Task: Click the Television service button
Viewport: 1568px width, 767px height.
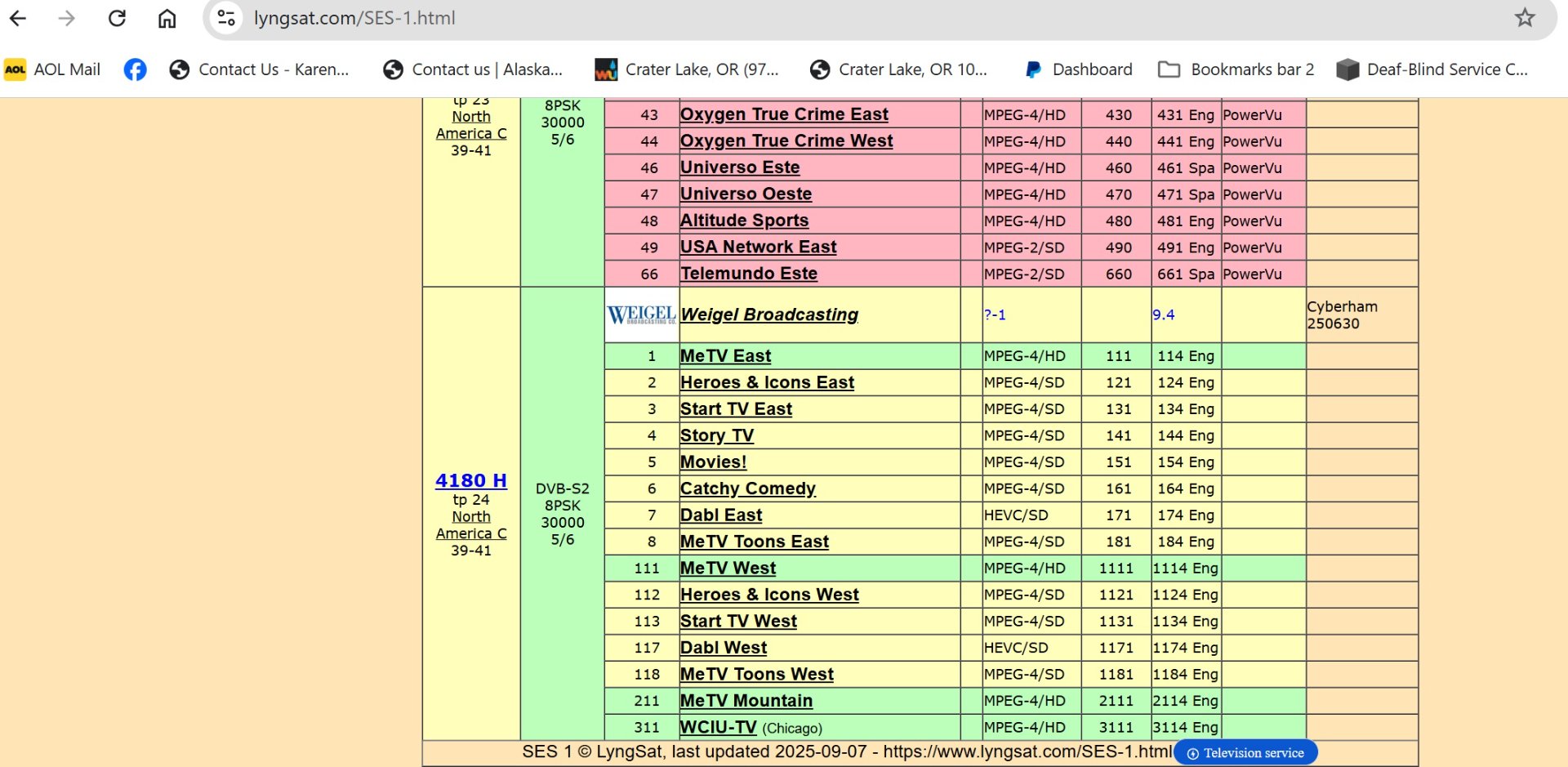Action: click(1245, 753)
